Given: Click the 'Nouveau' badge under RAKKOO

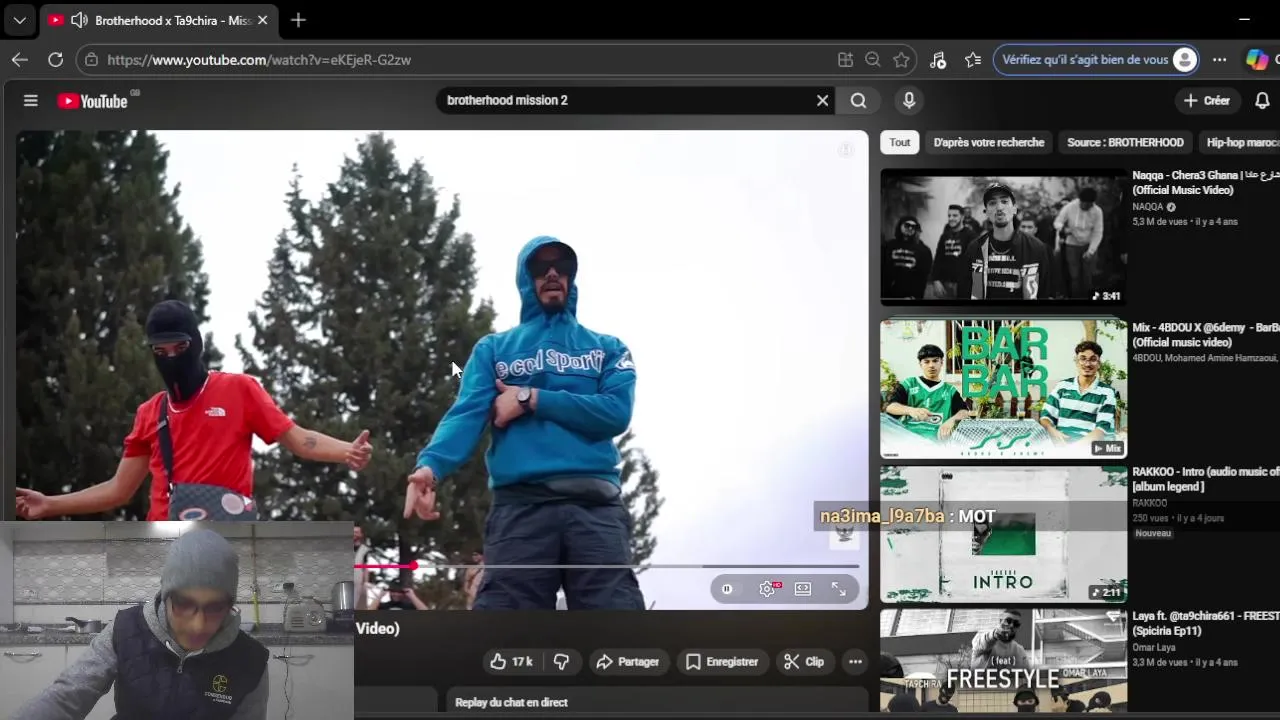Looking at the screenshot, I should tap(1152, 533).
